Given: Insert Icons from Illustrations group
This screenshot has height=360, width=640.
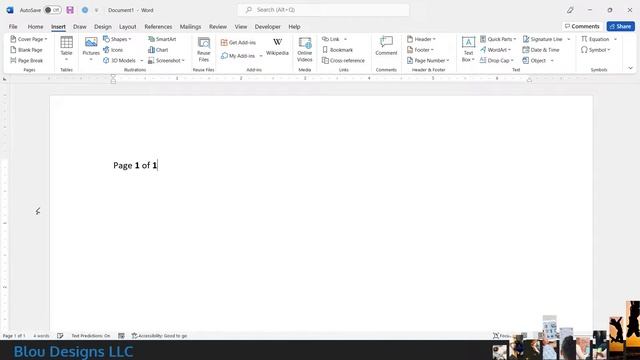Looking at the screenshot, I should (113, 50).
